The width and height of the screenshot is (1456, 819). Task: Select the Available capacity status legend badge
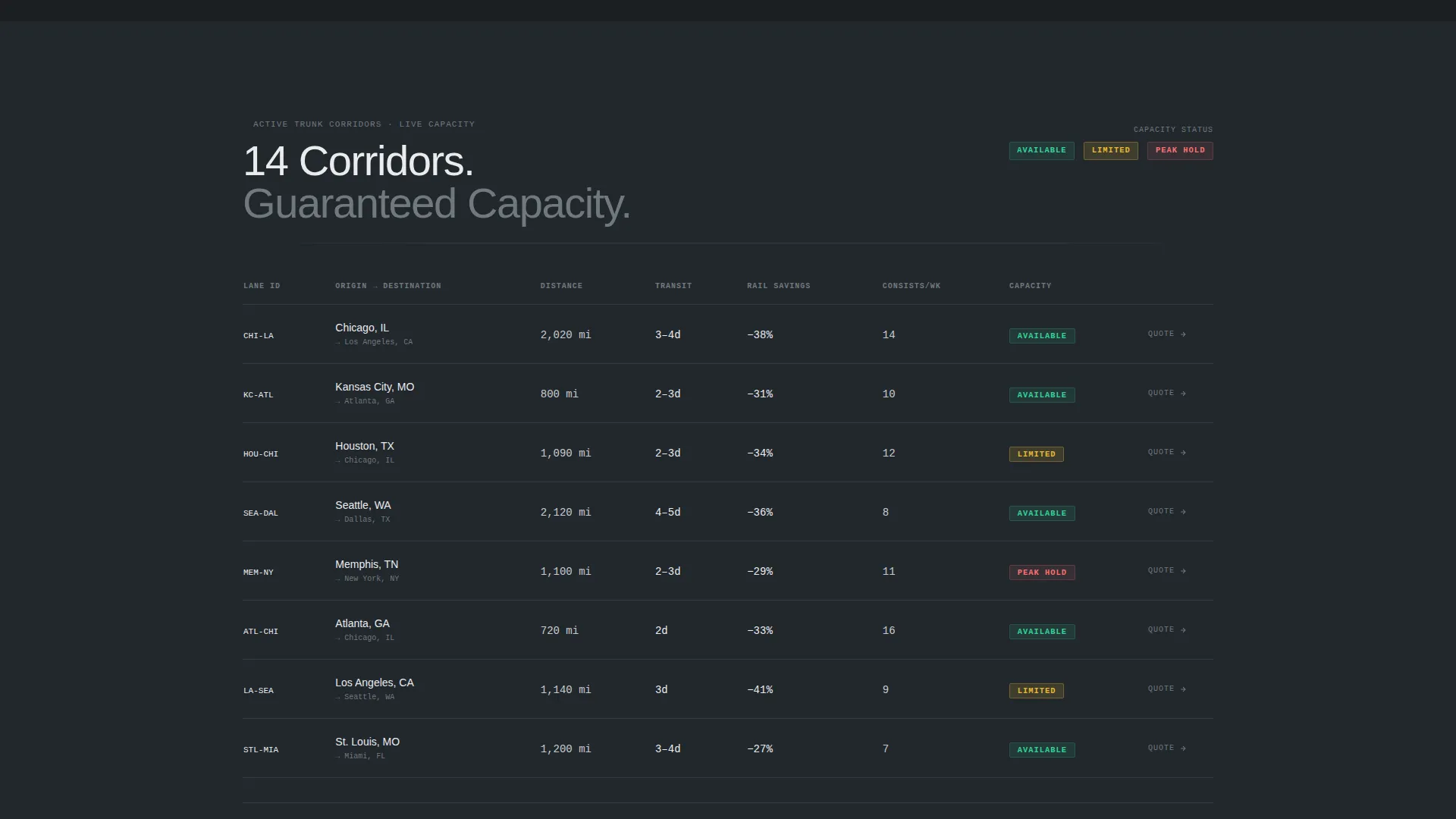point(1041,150)
